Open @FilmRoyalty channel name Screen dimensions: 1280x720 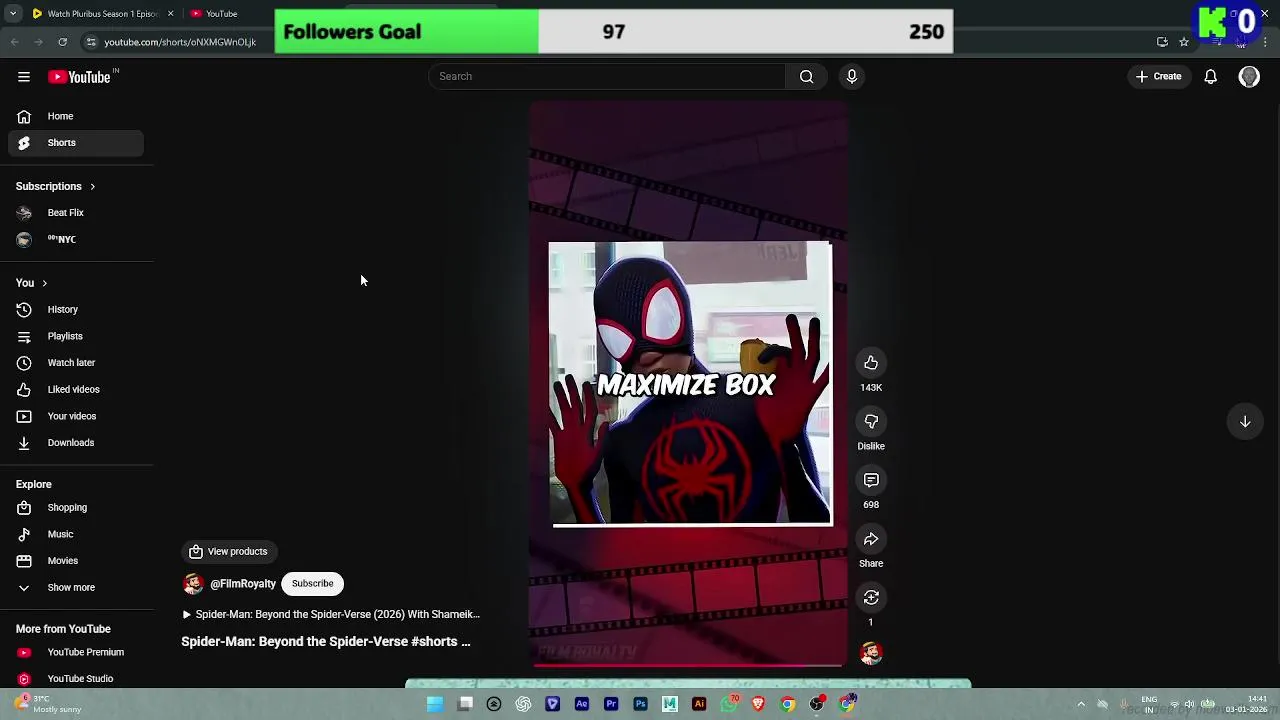pos(243,584)
